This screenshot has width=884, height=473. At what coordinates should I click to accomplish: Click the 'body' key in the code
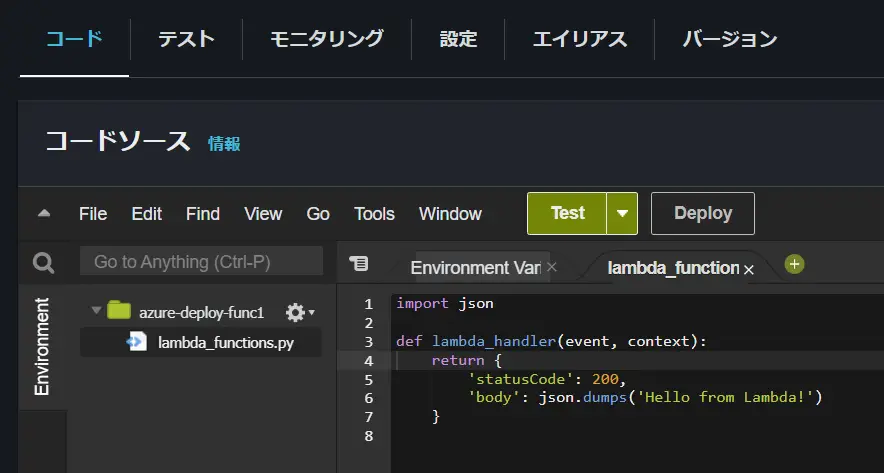(x=494, y=397)
